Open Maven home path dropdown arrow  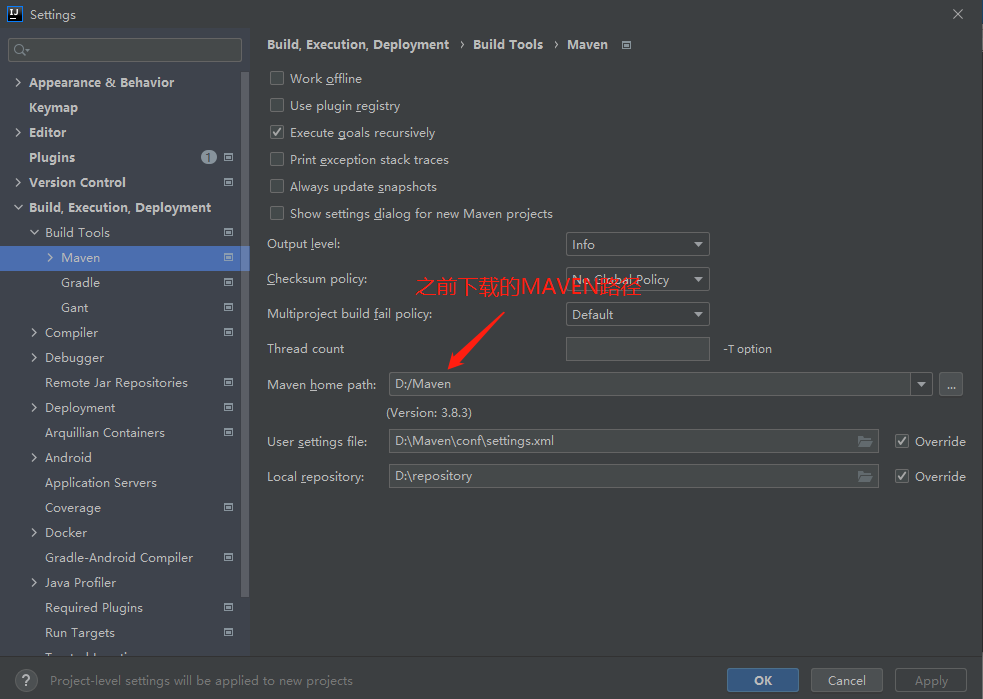pyautogui.click(x=922, y=384)
